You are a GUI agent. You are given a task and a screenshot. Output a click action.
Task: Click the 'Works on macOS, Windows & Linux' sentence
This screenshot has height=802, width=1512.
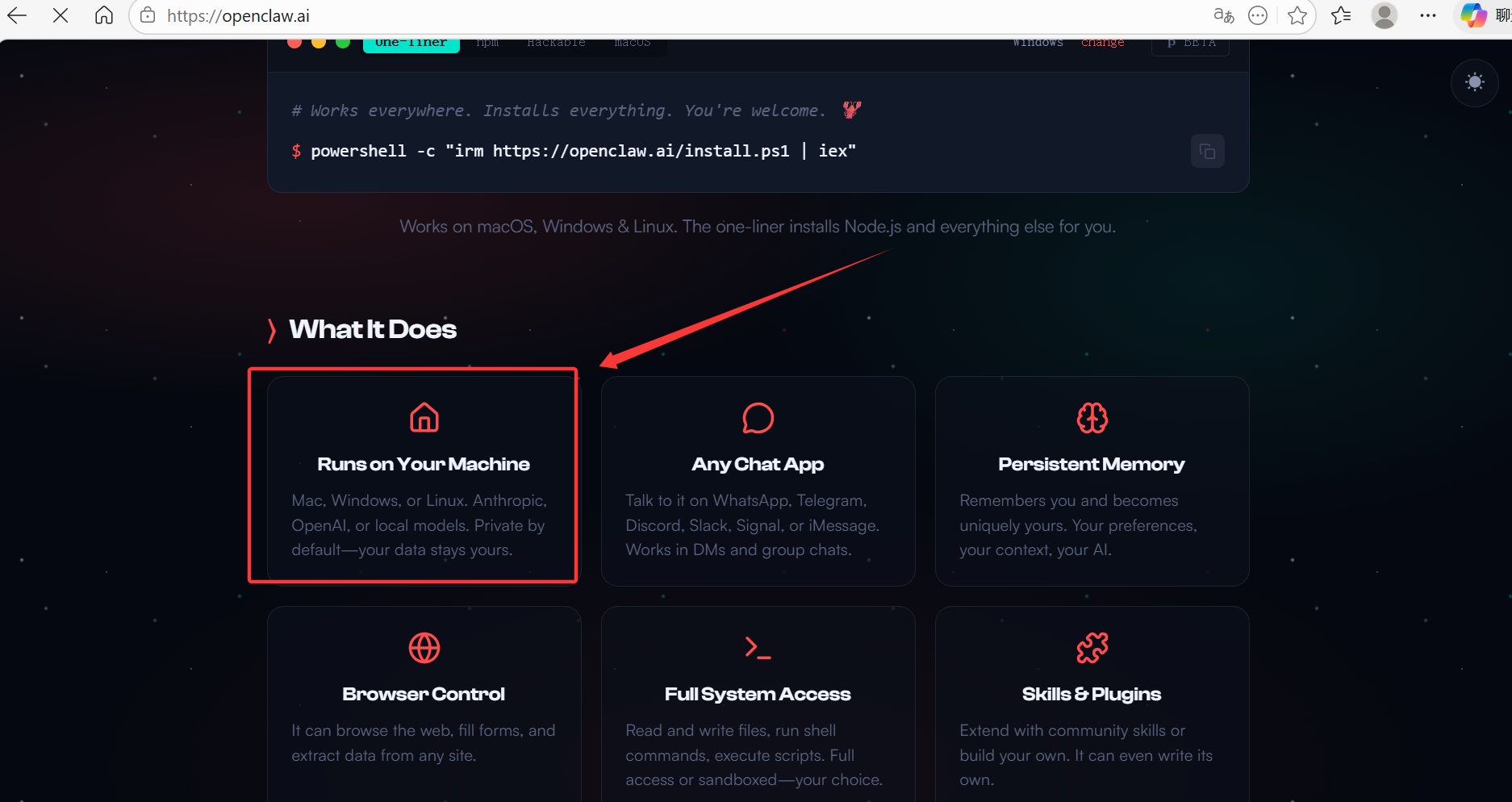758,227
